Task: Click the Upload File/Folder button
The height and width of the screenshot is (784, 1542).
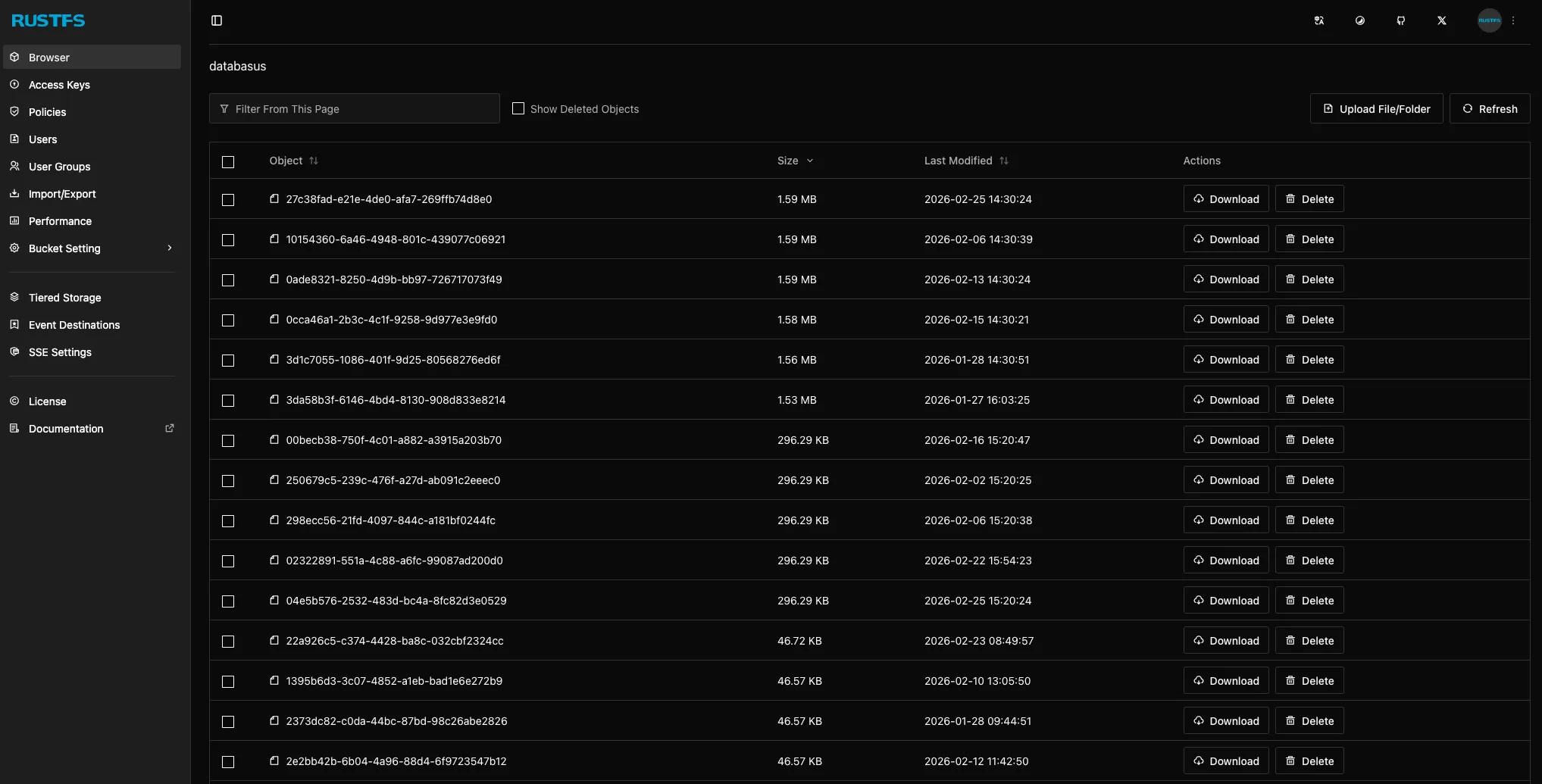Action: click(x=1376, y=108)
